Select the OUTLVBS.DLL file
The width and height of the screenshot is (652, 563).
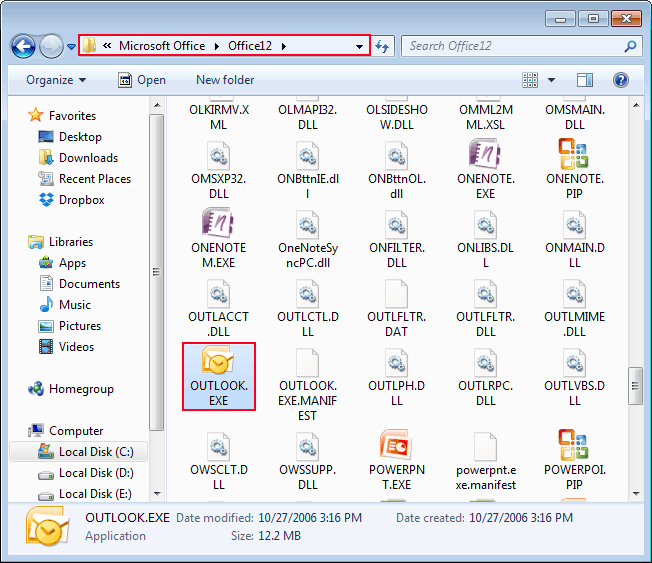pos(575,377)
